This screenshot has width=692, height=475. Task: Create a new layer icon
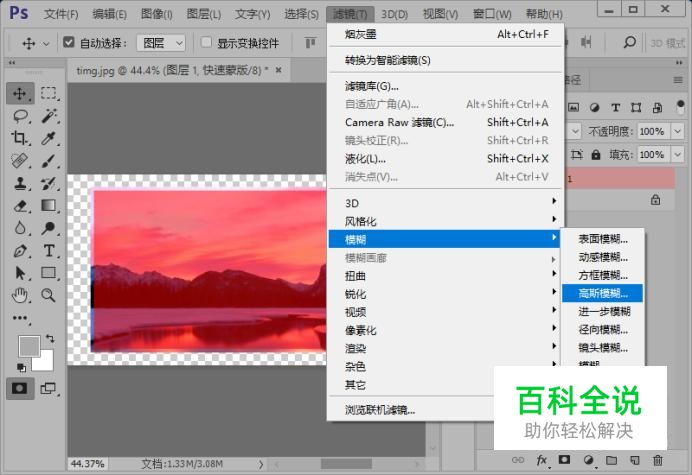point(635,460)
